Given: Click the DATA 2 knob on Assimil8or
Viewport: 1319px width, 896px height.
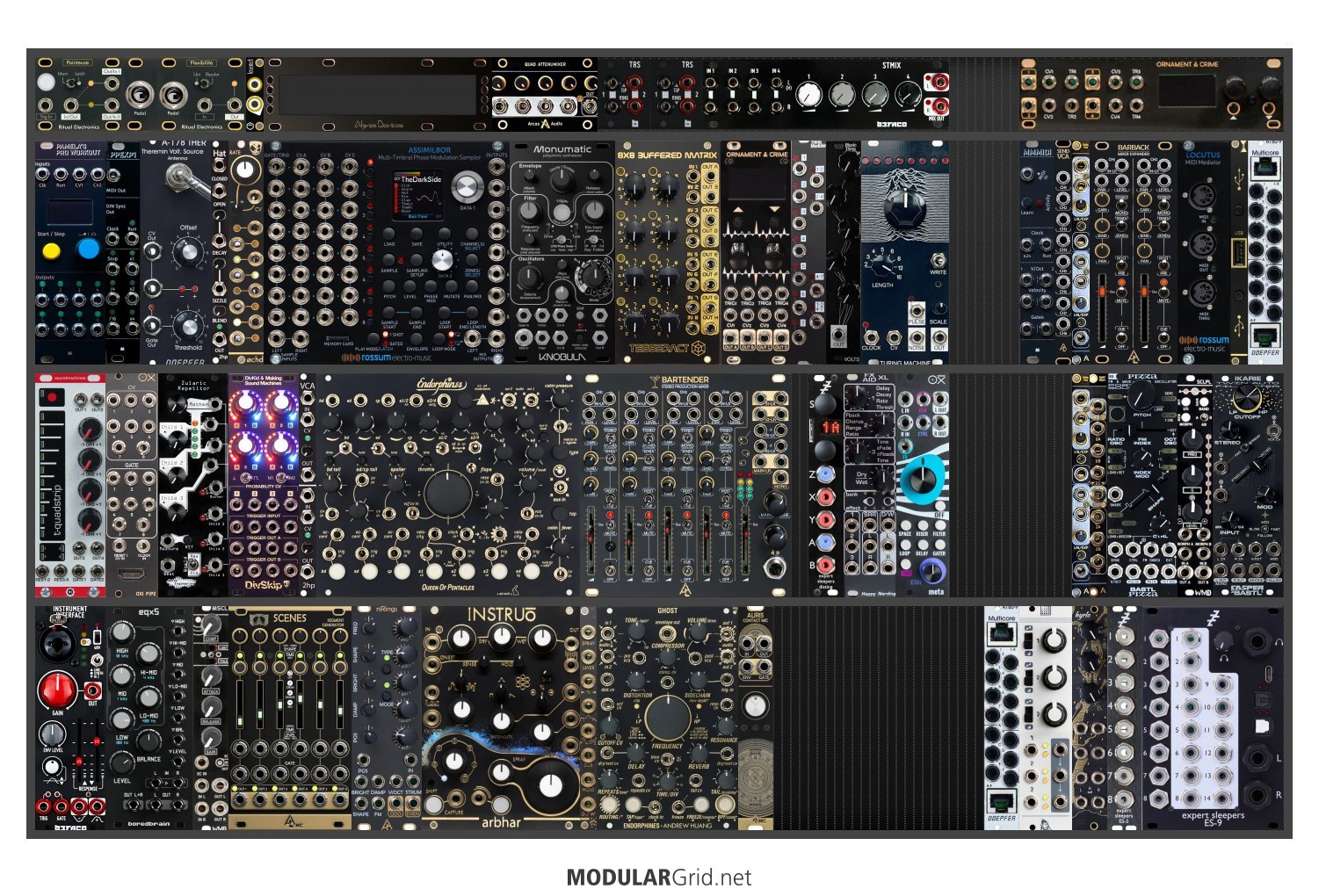Looking at the screenshot, I should (x=444, y=259).
